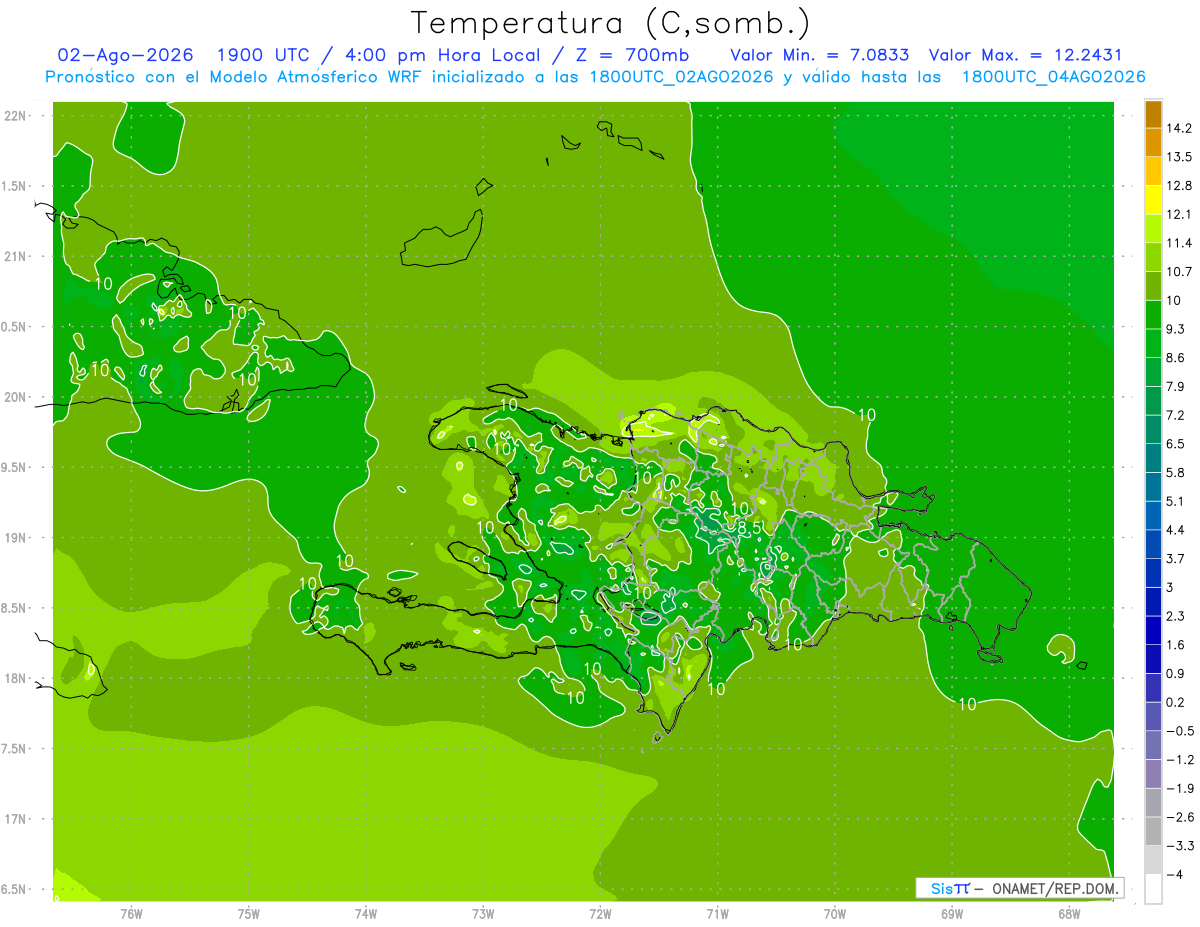Click the dark blue swatch between 0.9 and 1.6
1200x927 pixels.
(x=1153, y=659)
